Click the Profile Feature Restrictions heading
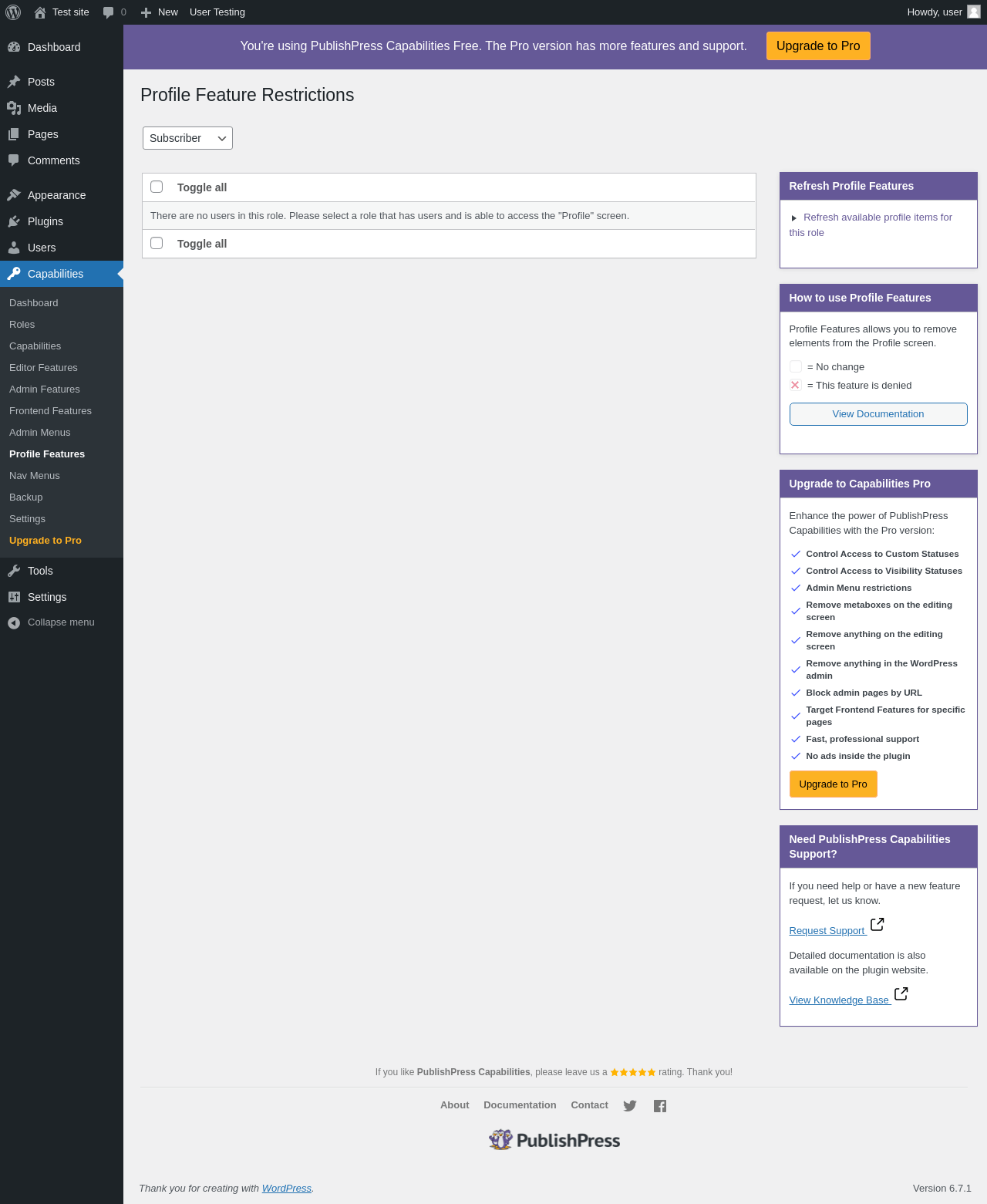This screenshot has width=987, height=1204. 248,95
